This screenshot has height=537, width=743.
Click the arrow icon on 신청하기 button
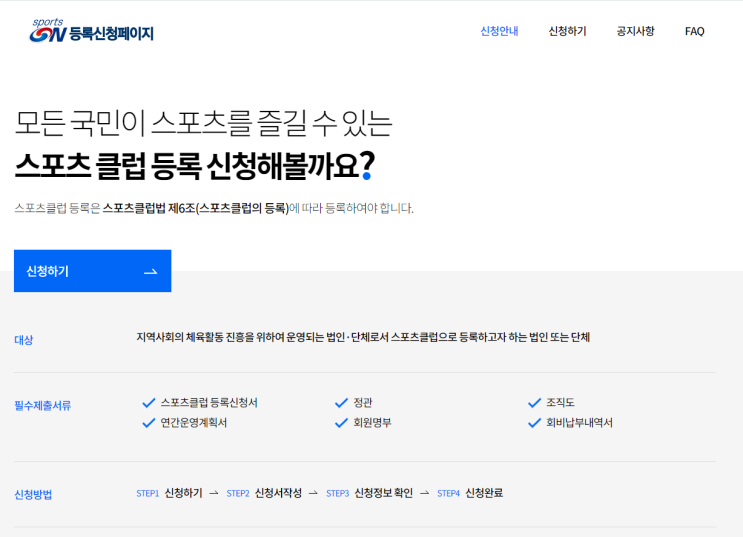(x=150, y=272)
